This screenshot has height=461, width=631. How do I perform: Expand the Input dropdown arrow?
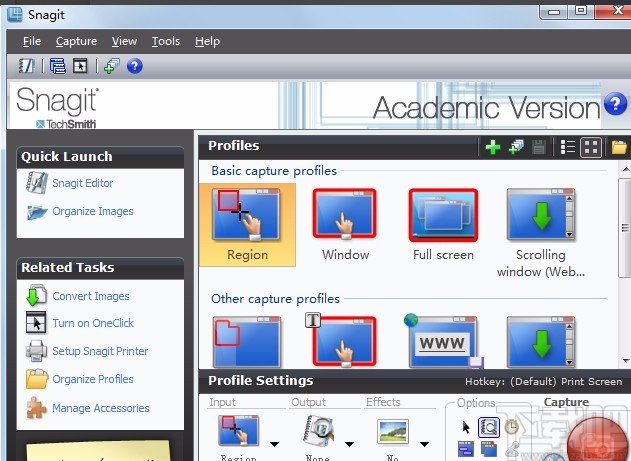point(274,444)
